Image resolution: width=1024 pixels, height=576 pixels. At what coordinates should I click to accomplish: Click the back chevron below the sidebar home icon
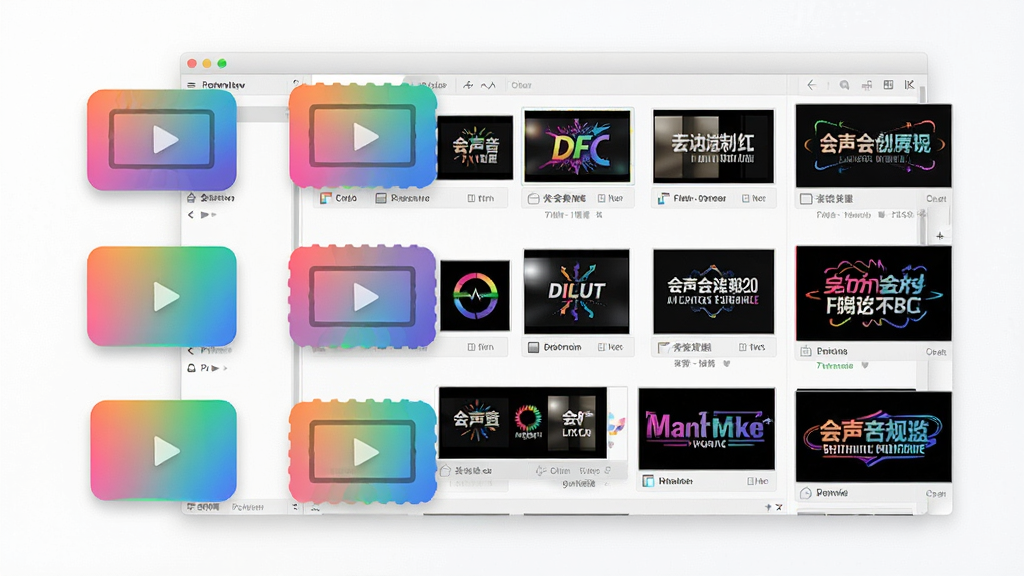point(191,215)
